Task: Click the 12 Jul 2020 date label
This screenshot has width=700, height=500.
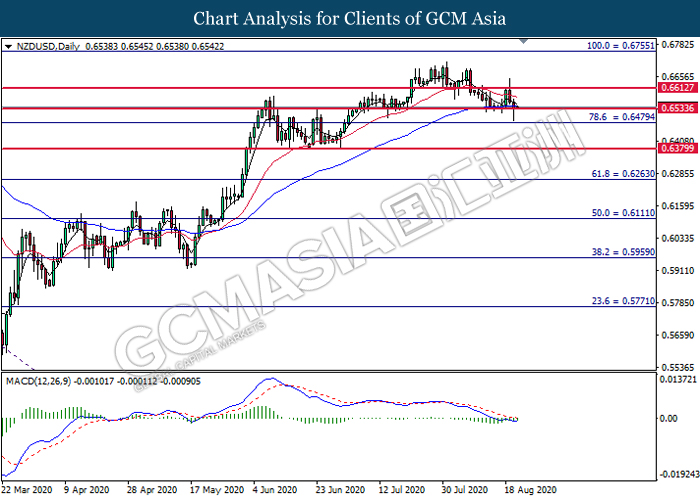Action: point(402,490)
